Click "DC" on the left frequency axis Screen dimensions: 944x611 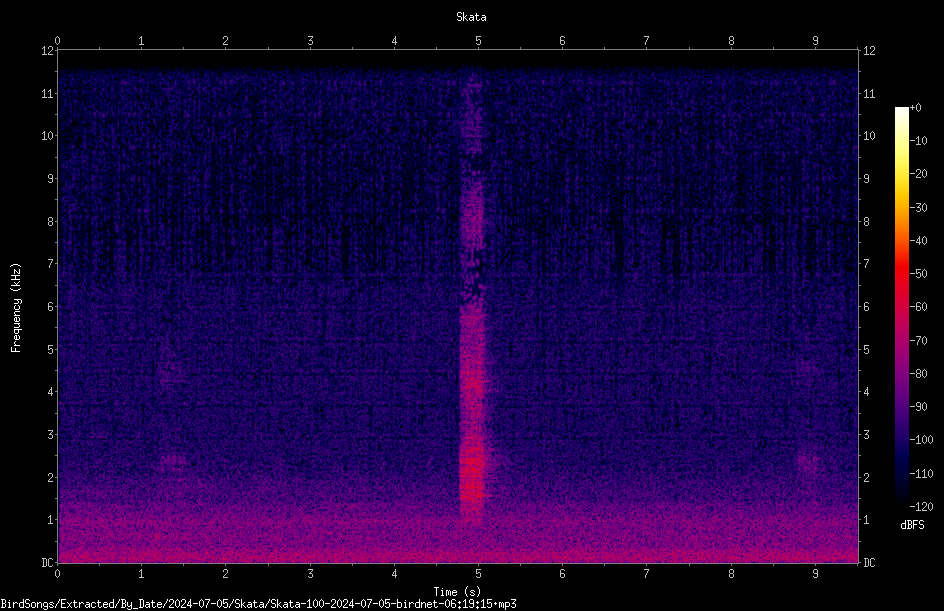47,563
